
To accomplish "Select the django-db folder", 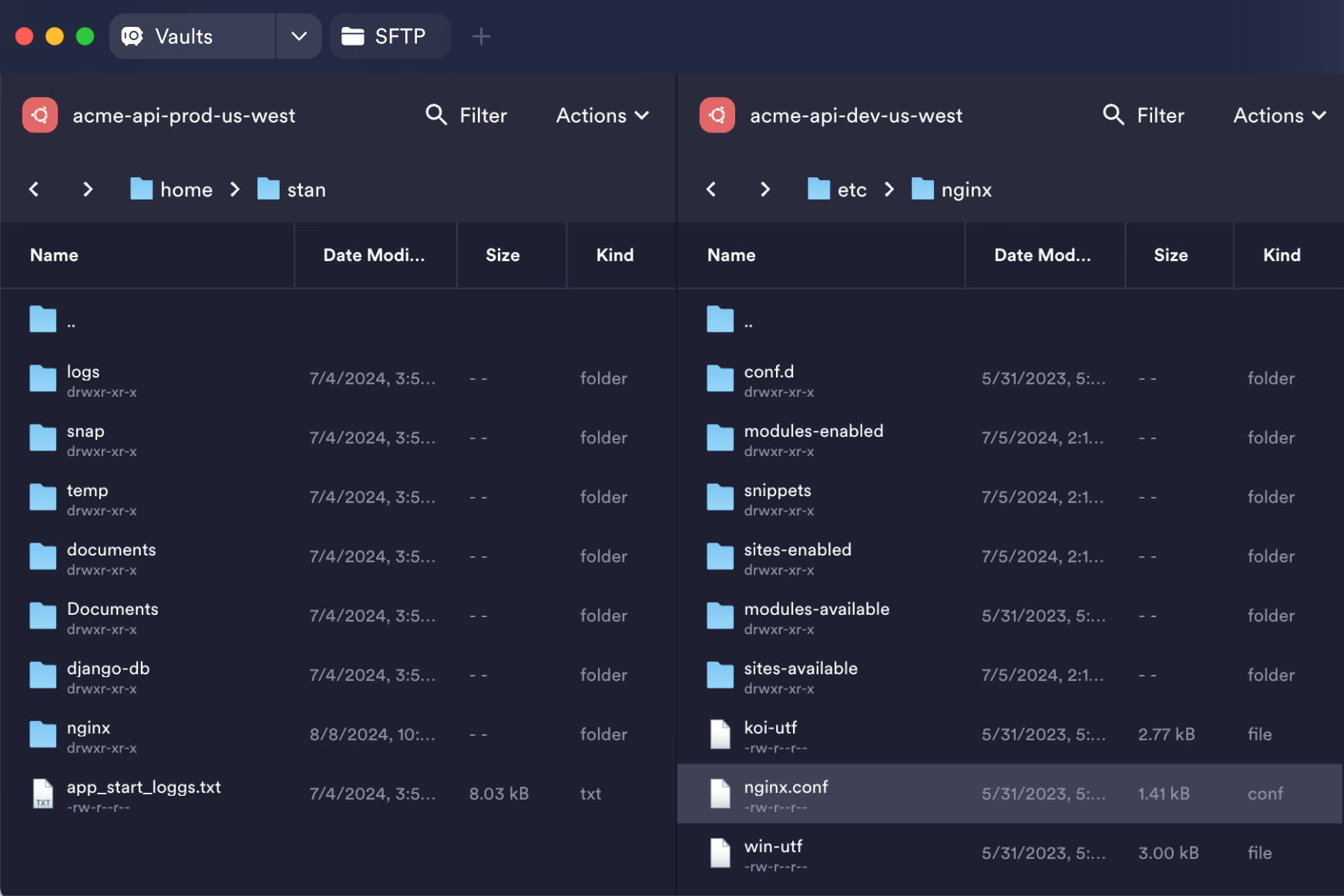I will point(338,676).
